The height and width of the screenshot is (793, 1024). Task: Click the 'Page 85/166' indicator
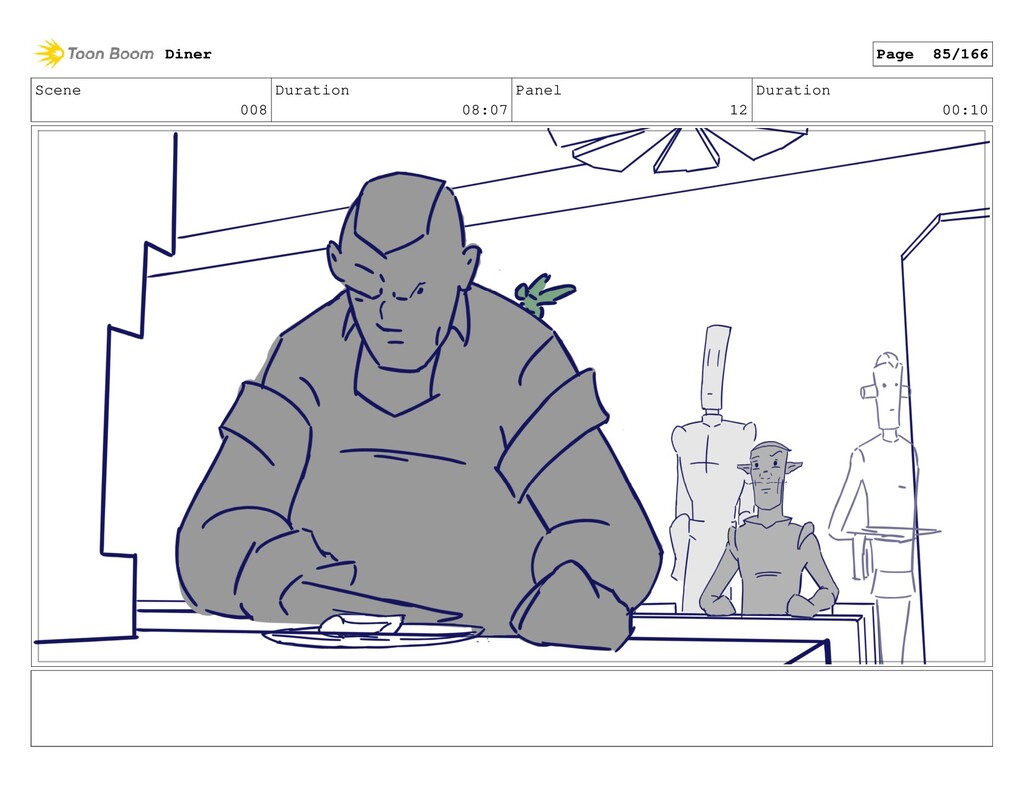tap(932, 54)
